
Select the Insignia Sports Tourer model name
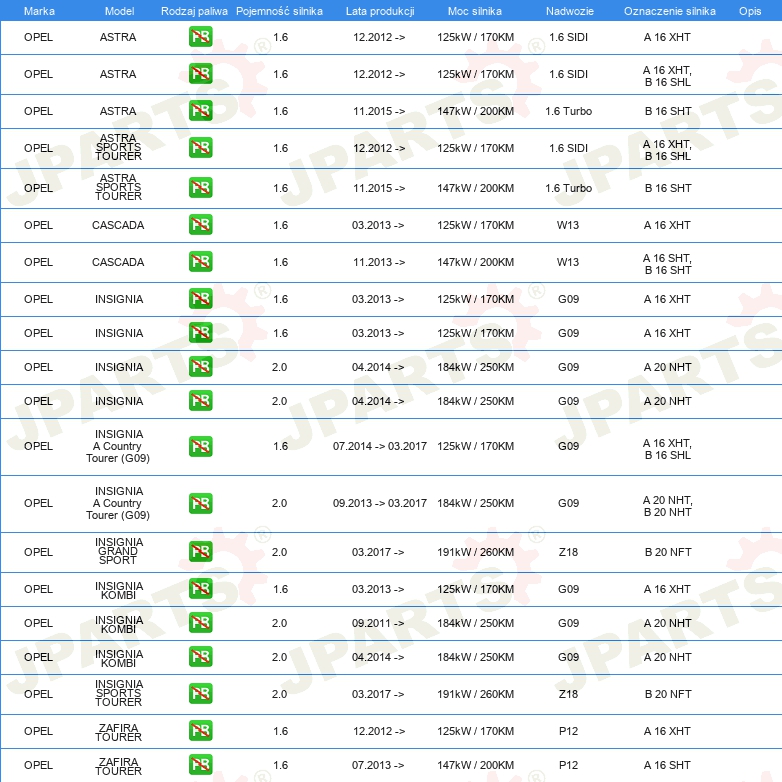pyautogui.click(x=118, y=694)
